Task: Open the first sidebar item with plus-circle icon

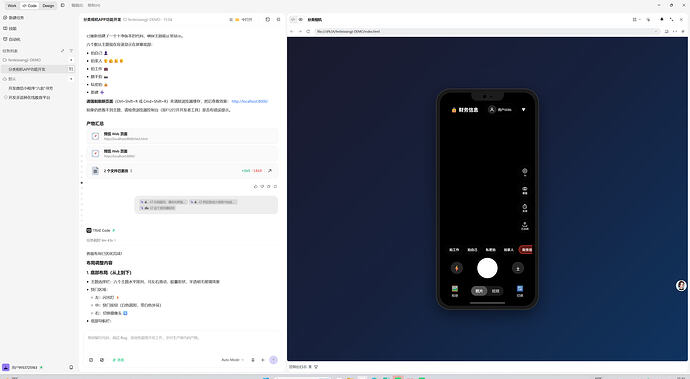Action: point(14,18)
